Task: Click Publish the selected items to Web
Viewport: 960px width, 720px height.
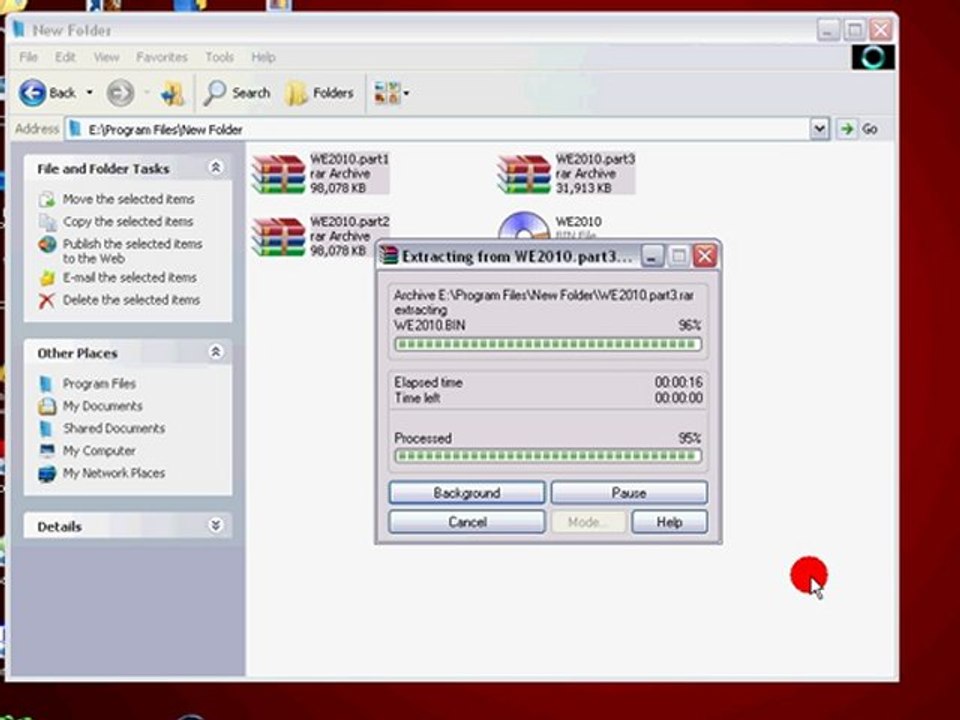Action: [x=132, y=251]
